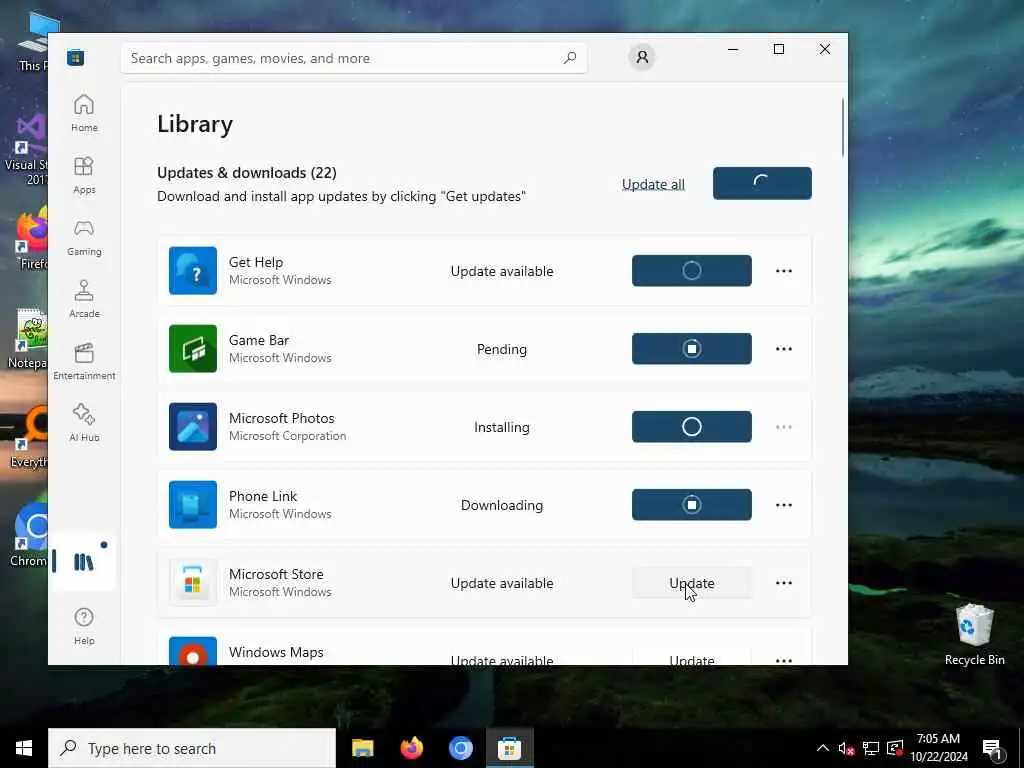Open Help in the sidebar
The width and height of the screenshot is (1024, 768).
point(84,626)
